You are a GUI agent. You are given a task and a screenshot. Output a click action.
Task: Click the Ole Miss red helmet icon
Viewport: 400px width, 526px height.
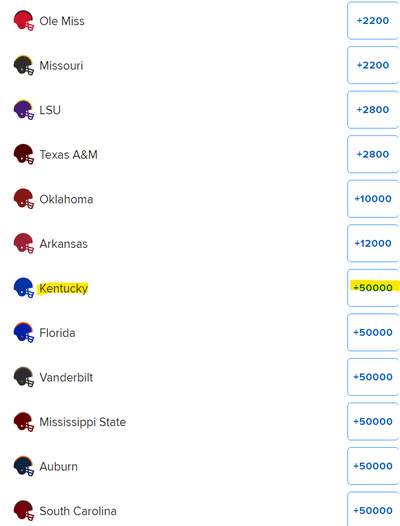pos(23,21)
